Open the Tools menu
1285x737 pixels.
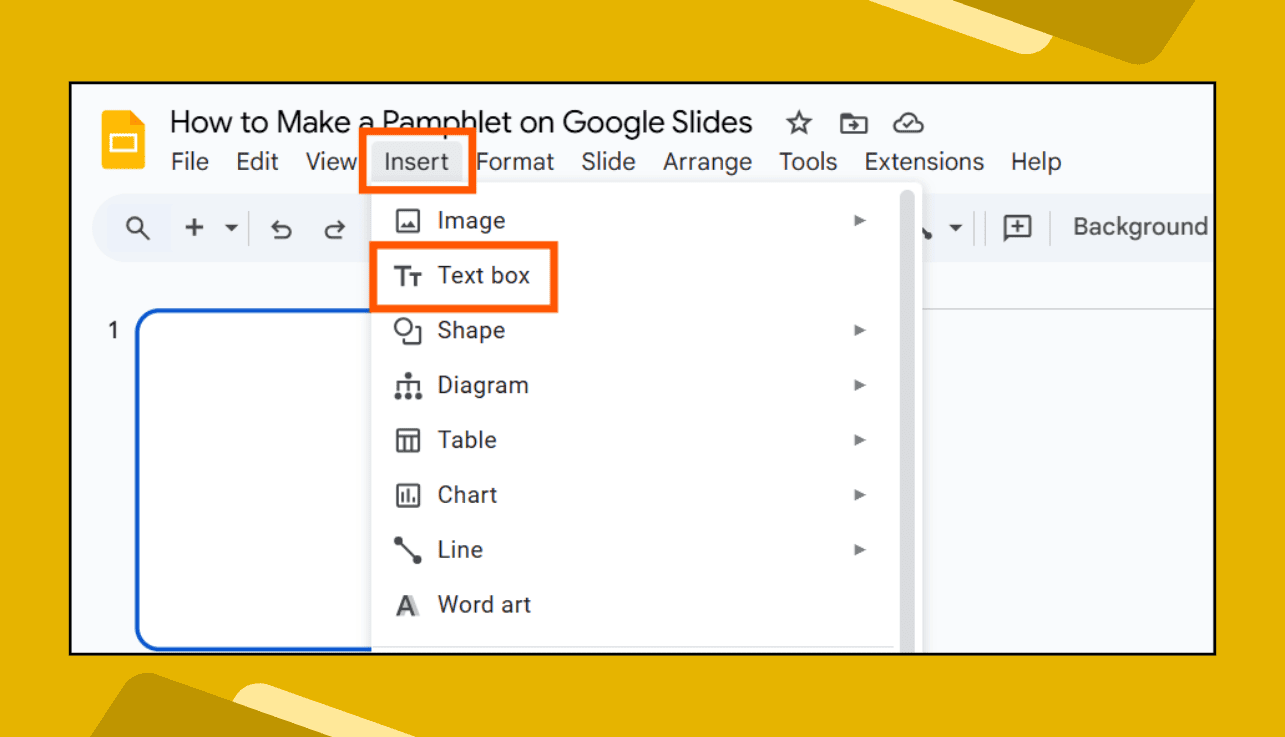point(808,161)
